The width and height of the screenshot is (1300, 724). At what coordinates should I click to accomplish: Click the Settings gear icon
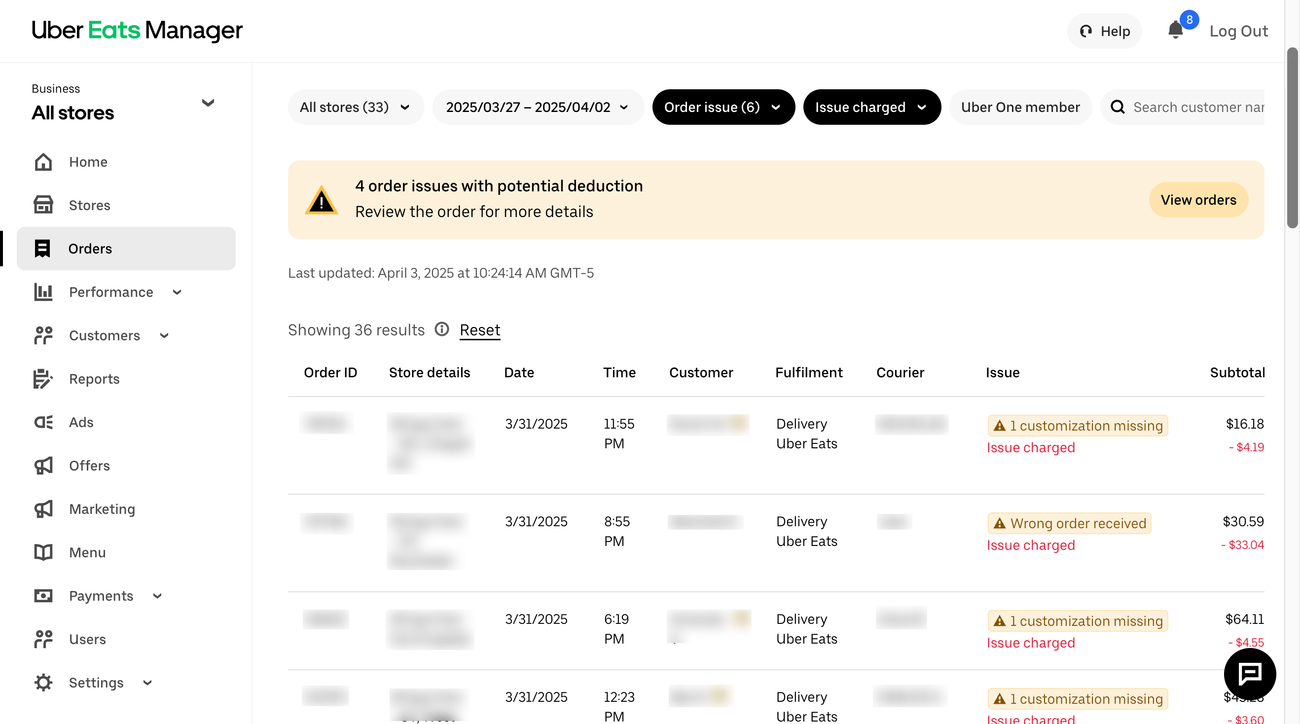click(43, 683)
